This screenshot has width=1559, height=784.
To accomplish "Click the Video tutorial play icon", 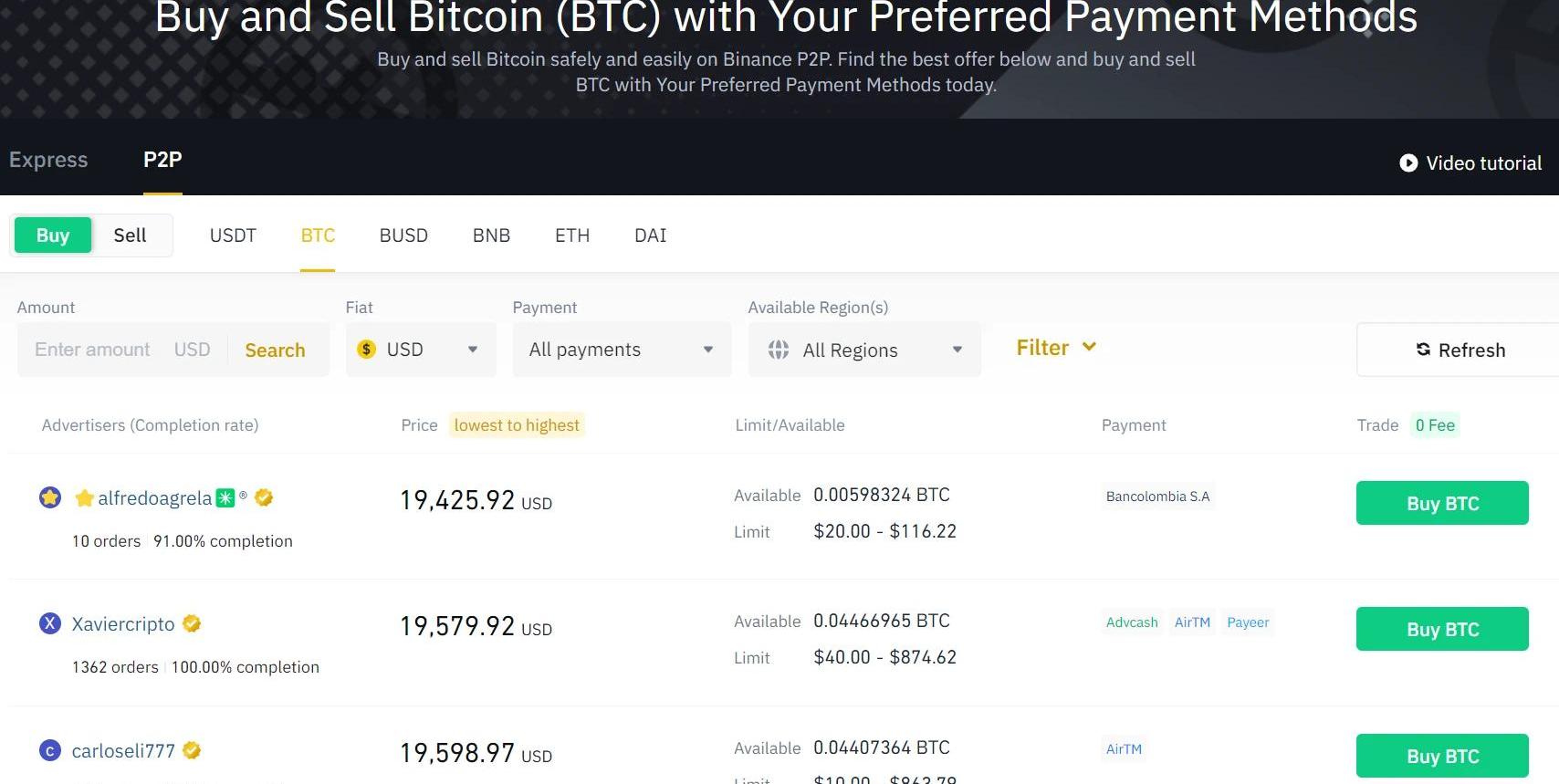I will [x=1408, y=162].
